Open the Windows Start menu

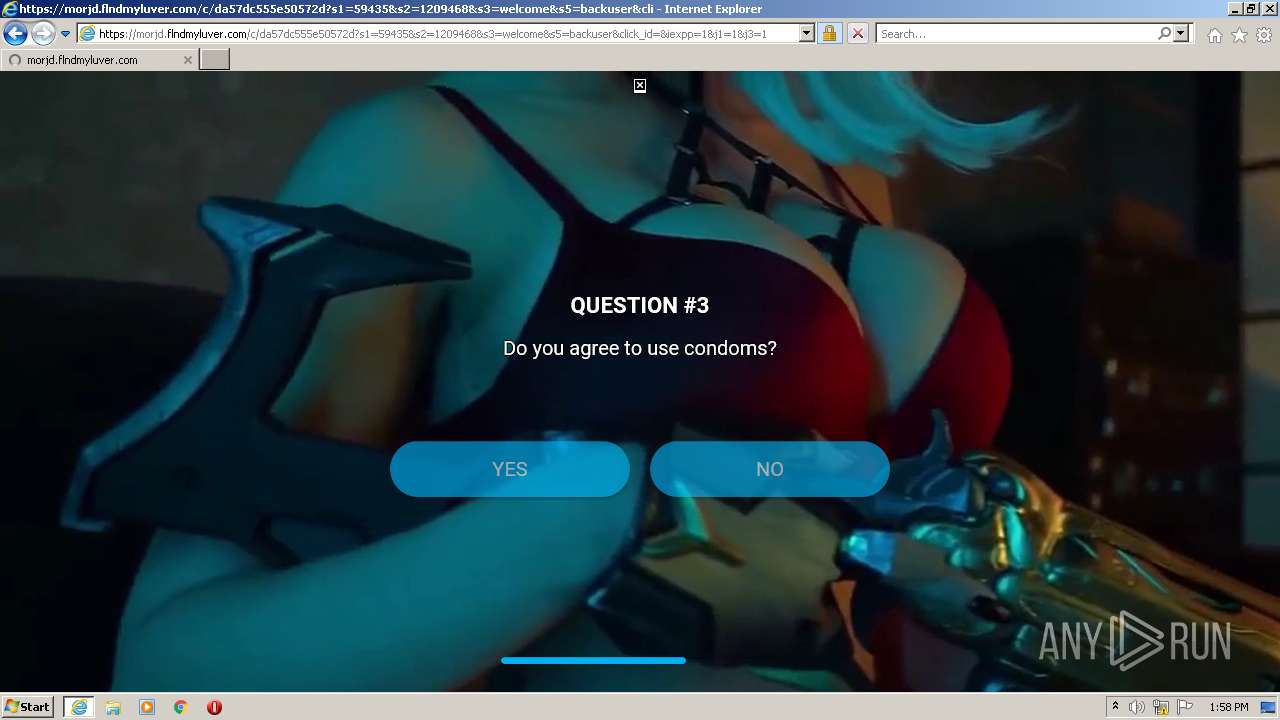pos(28,707)
